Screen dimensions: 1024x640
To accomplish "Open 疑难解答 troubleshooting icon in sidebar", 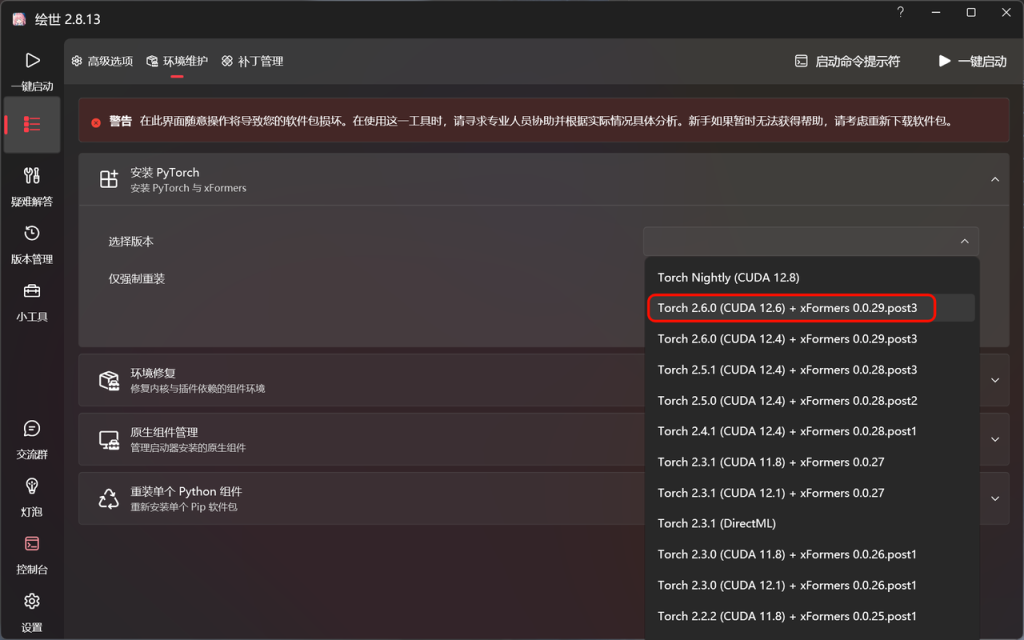I will click(x=32, y=176).
